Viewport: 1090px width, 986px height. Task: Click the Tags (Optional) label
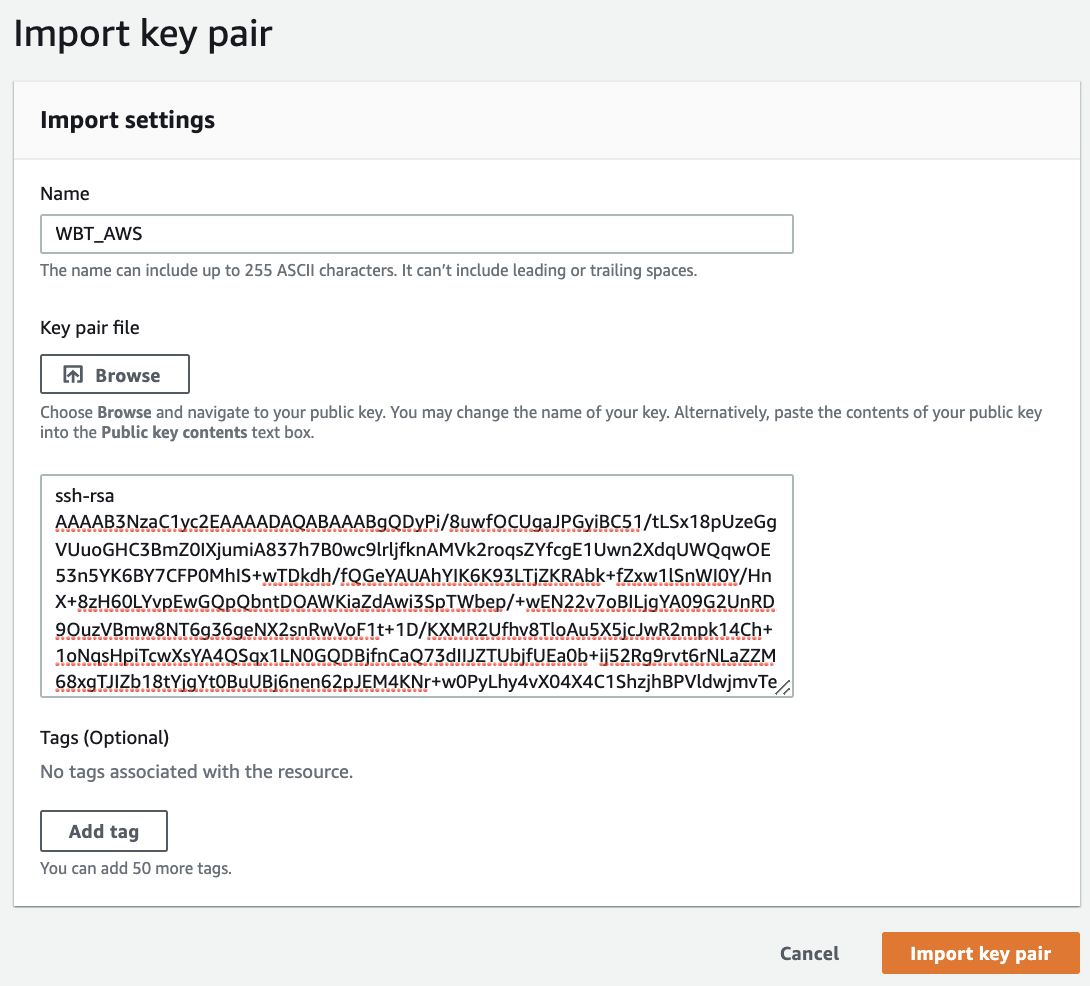point(104,738)
